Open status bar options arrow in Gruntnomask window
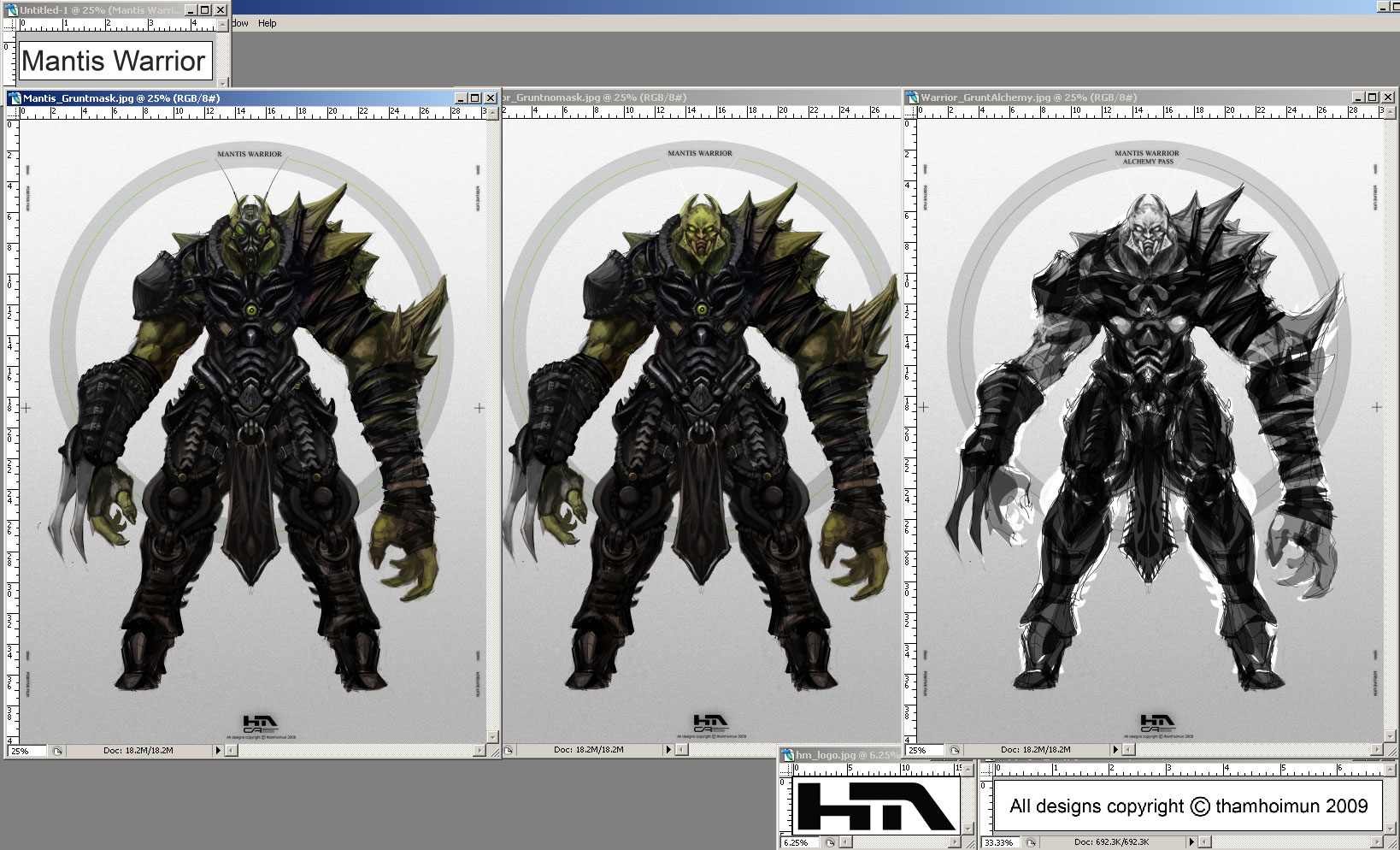 [668, 750]
